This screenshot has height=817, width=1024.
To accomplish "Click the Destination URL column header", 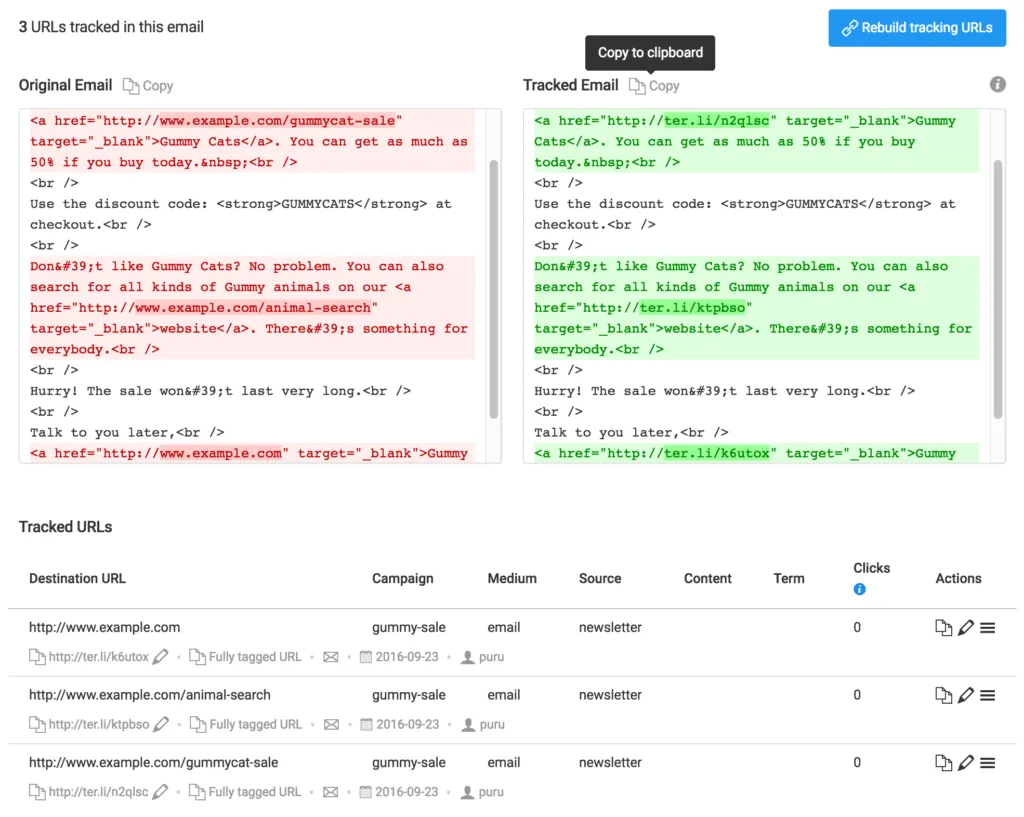I will click(x=77, y=578).
